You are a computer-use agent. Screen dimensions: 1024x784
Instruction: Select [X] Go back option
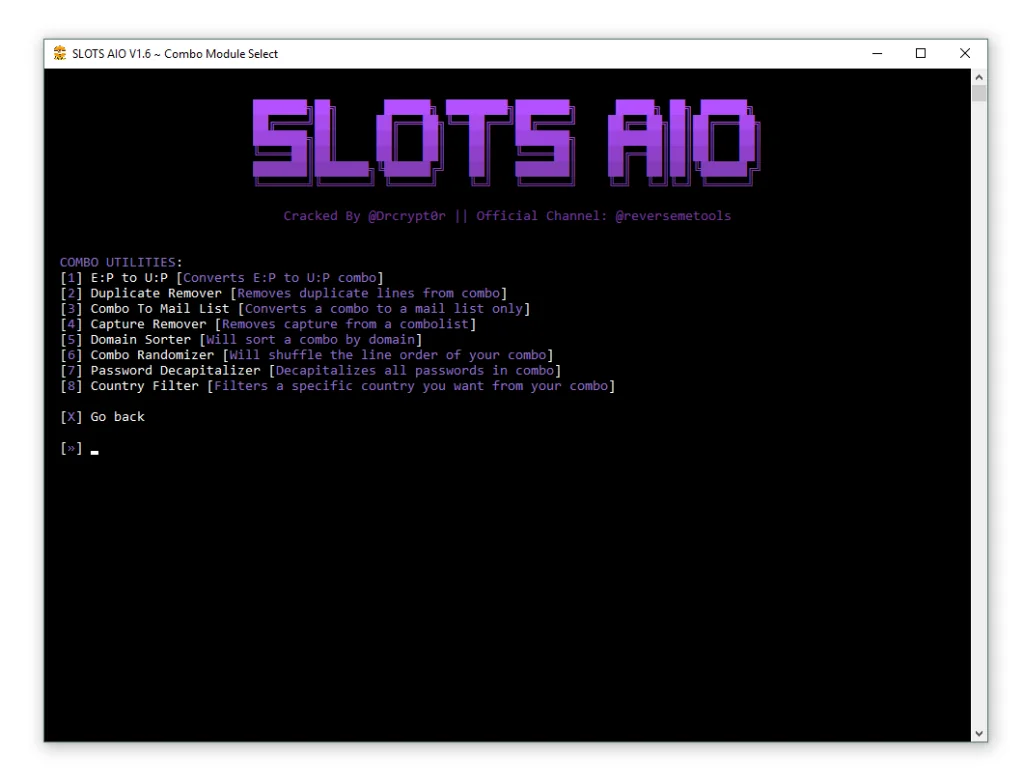click(105, 416)
